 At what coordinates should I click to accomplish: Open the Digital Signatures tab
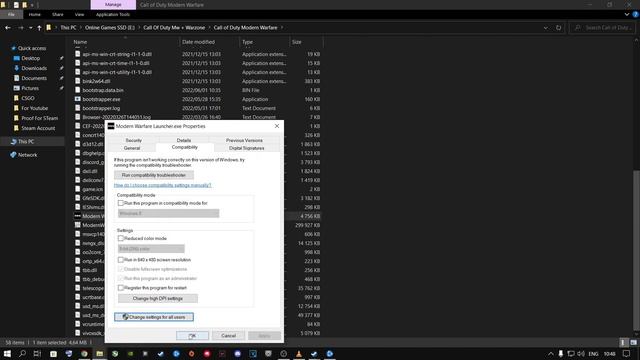[x=247, y=148]
